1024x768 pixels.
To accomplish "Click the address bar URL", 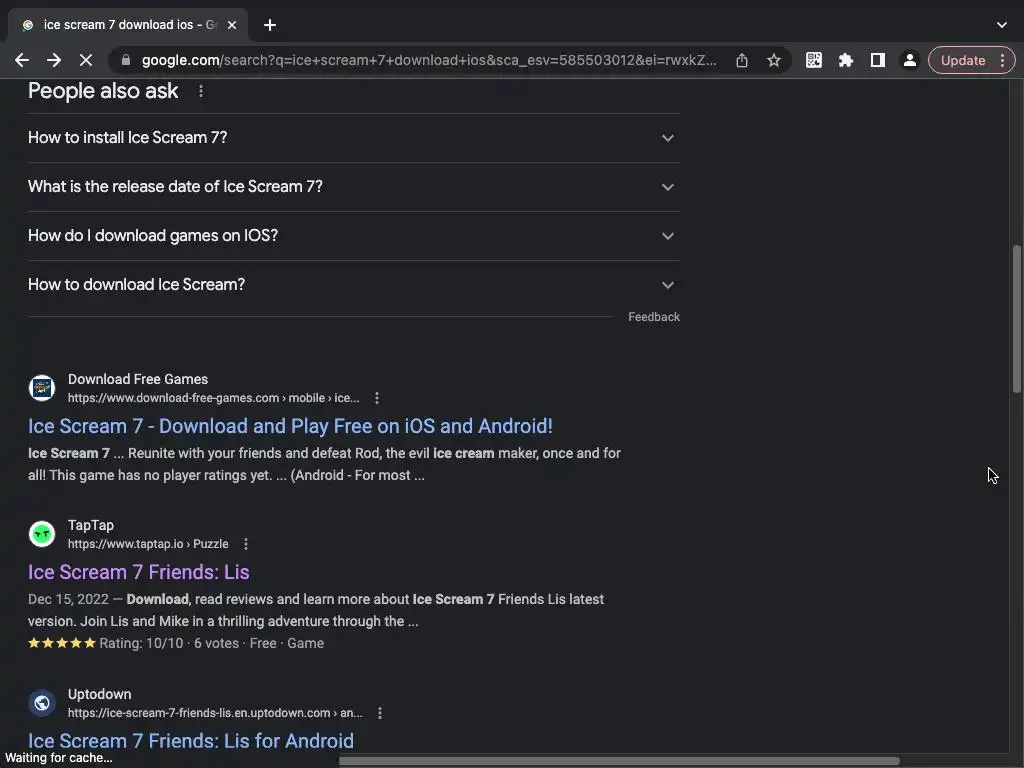I will click(429, 60).
